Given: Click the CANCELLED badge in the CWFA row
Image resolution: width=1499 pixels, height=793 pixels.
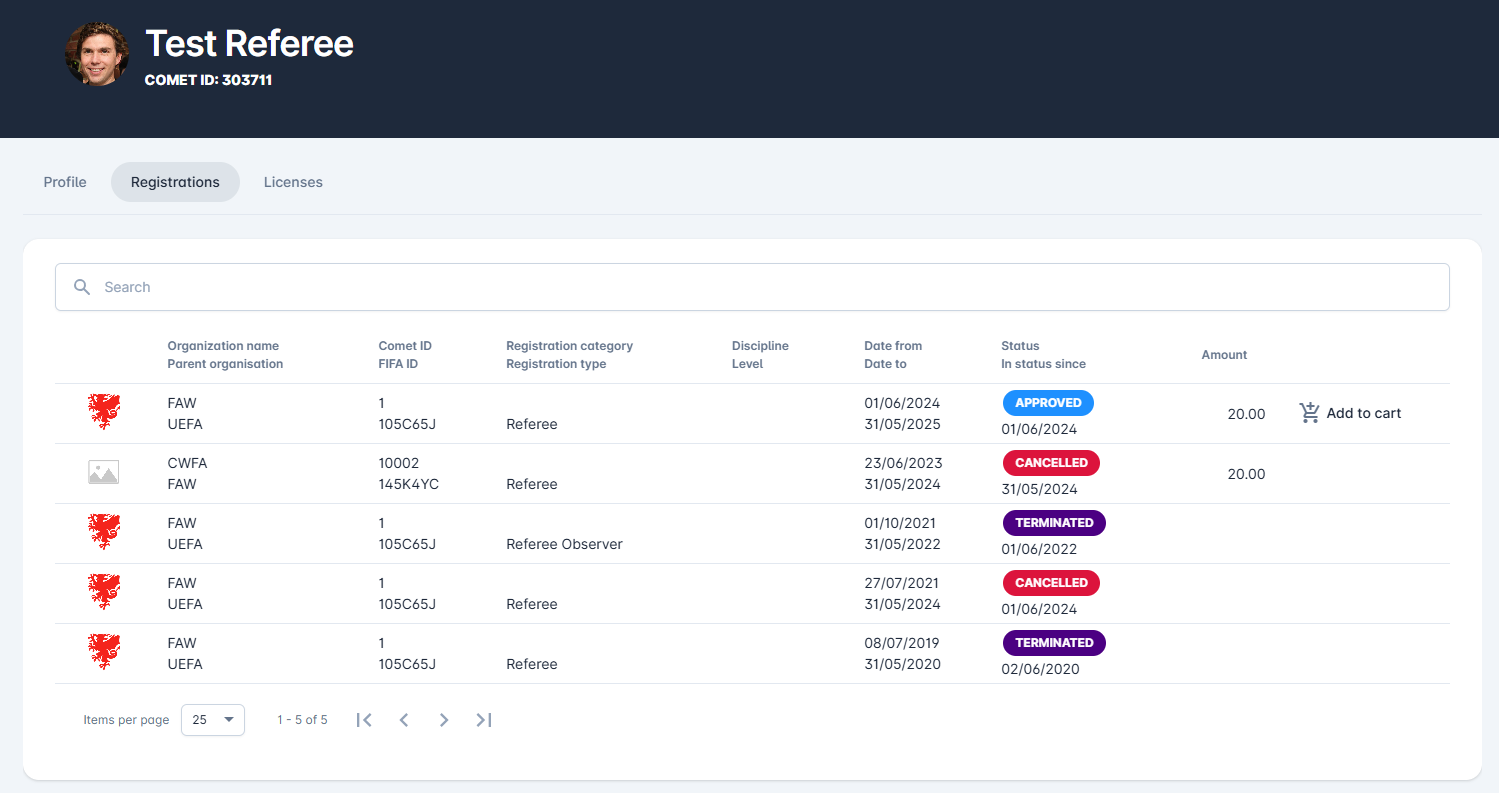Looking at the screenshot, I should coord(1051,463).
